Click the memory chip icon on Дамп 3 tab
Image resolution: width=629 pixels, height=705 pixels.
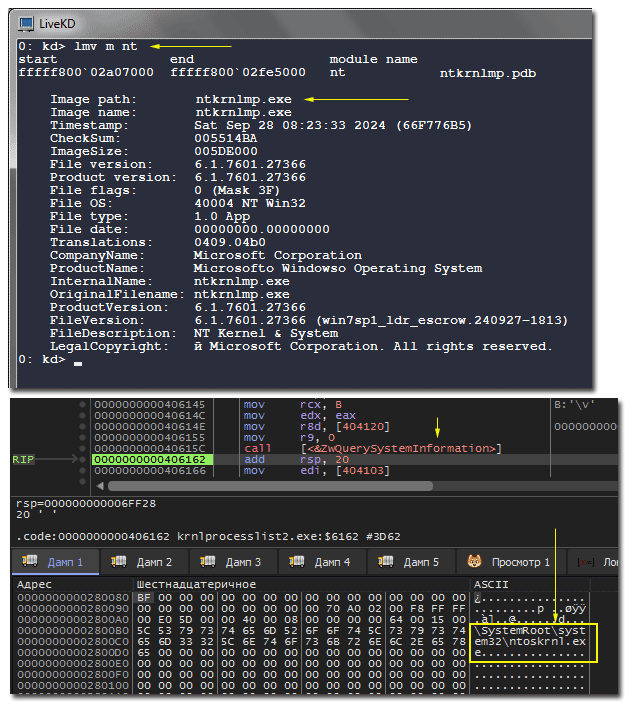pyautogui.click(x=207, y=561)
